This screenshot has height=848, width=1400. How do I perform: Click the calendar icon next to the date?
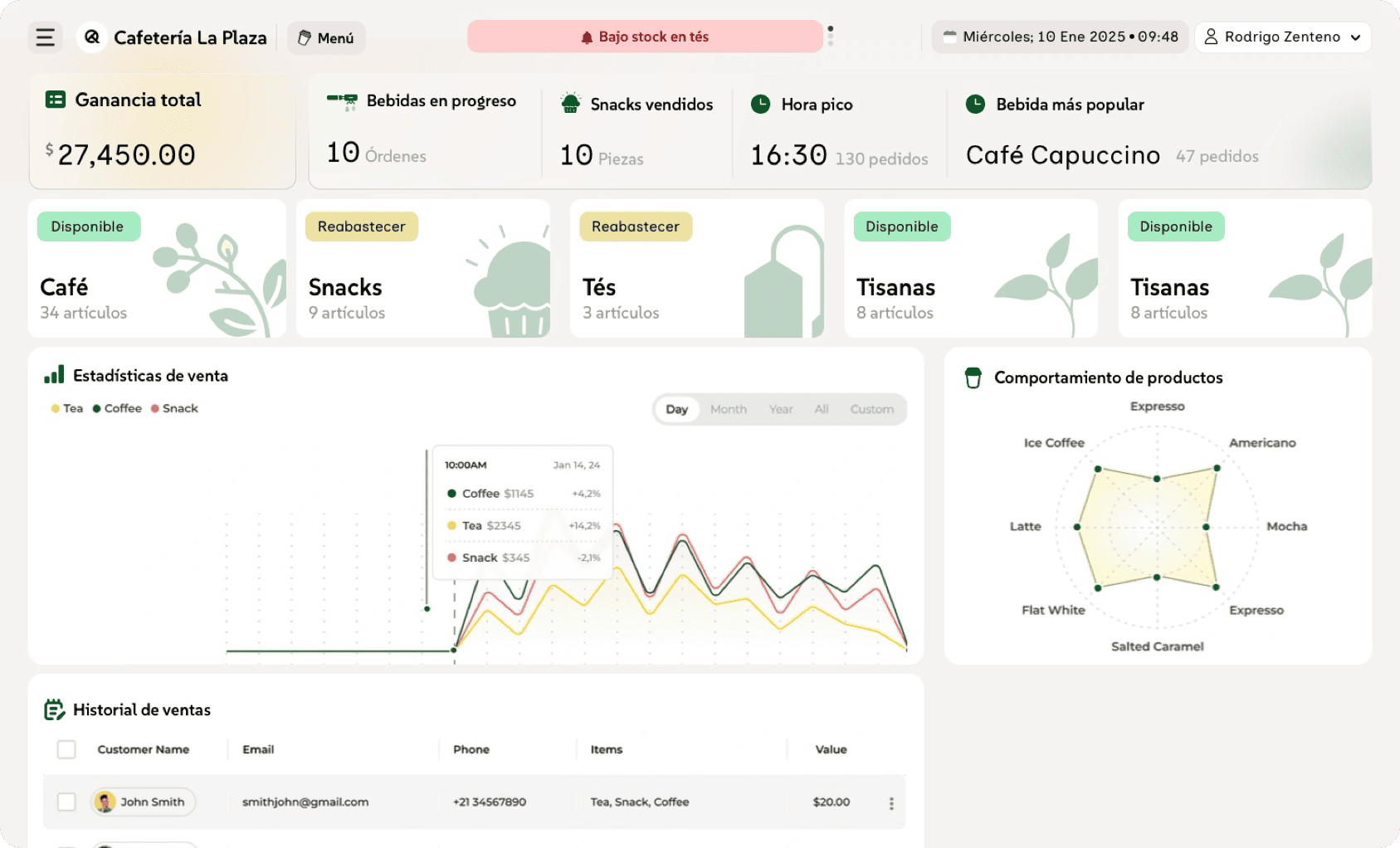tap(949, 37)
